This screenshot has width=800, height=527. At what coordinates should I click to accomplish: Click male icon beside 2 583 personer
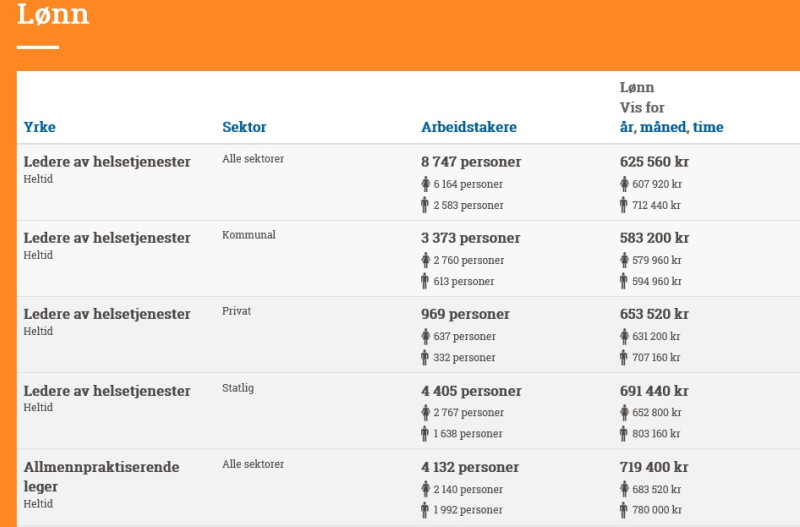(424, 205)
